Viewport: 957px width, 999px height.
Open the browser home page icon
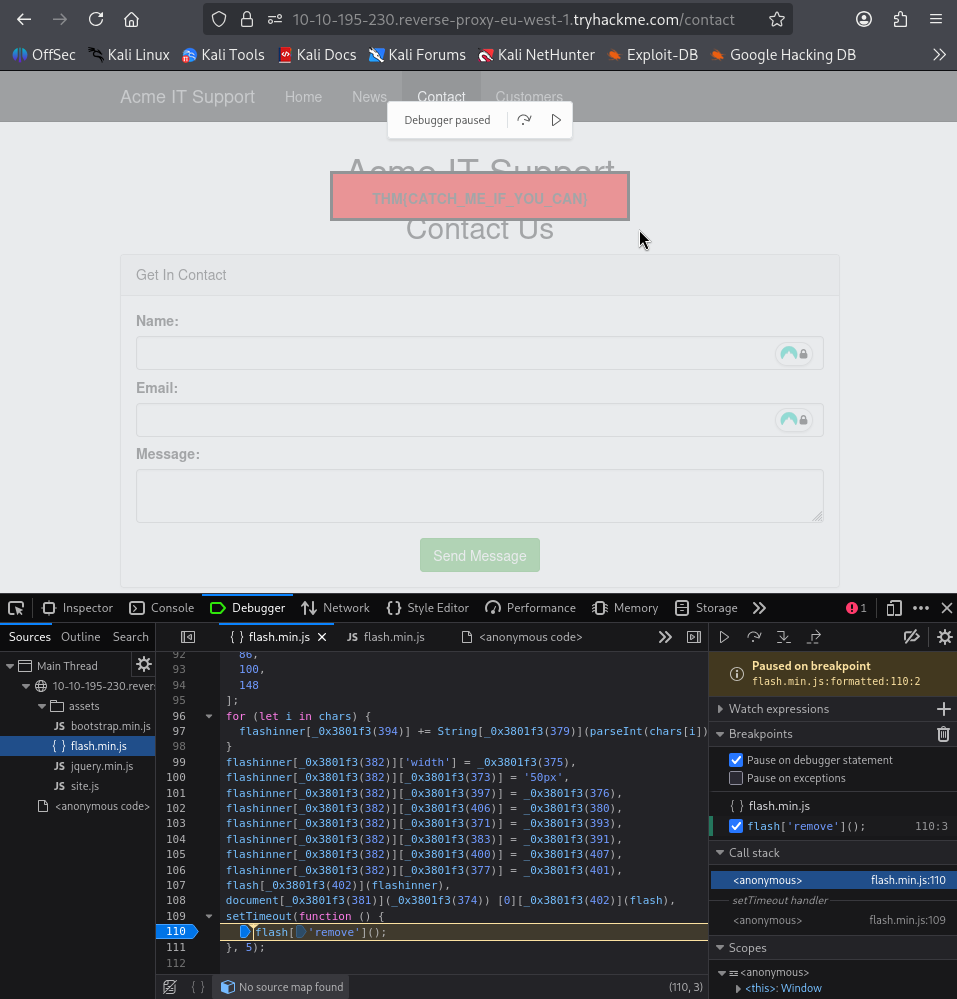(x=131, y=20)
